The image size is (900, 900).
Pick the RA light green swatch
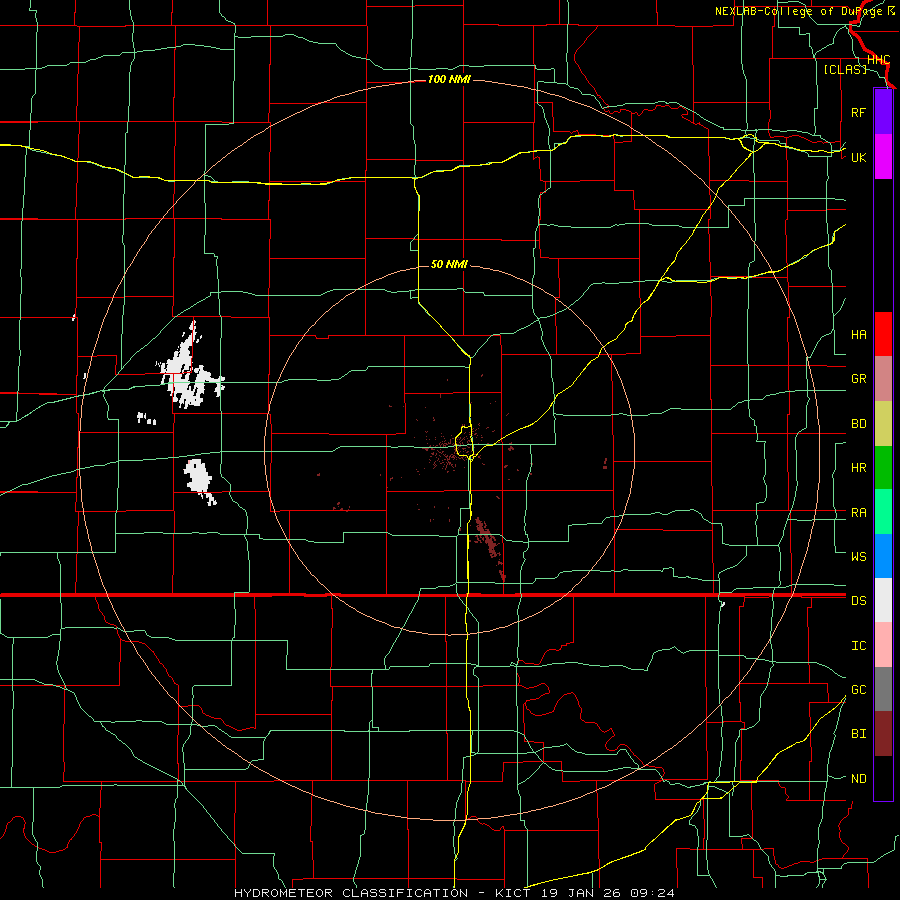coord(883,512)
